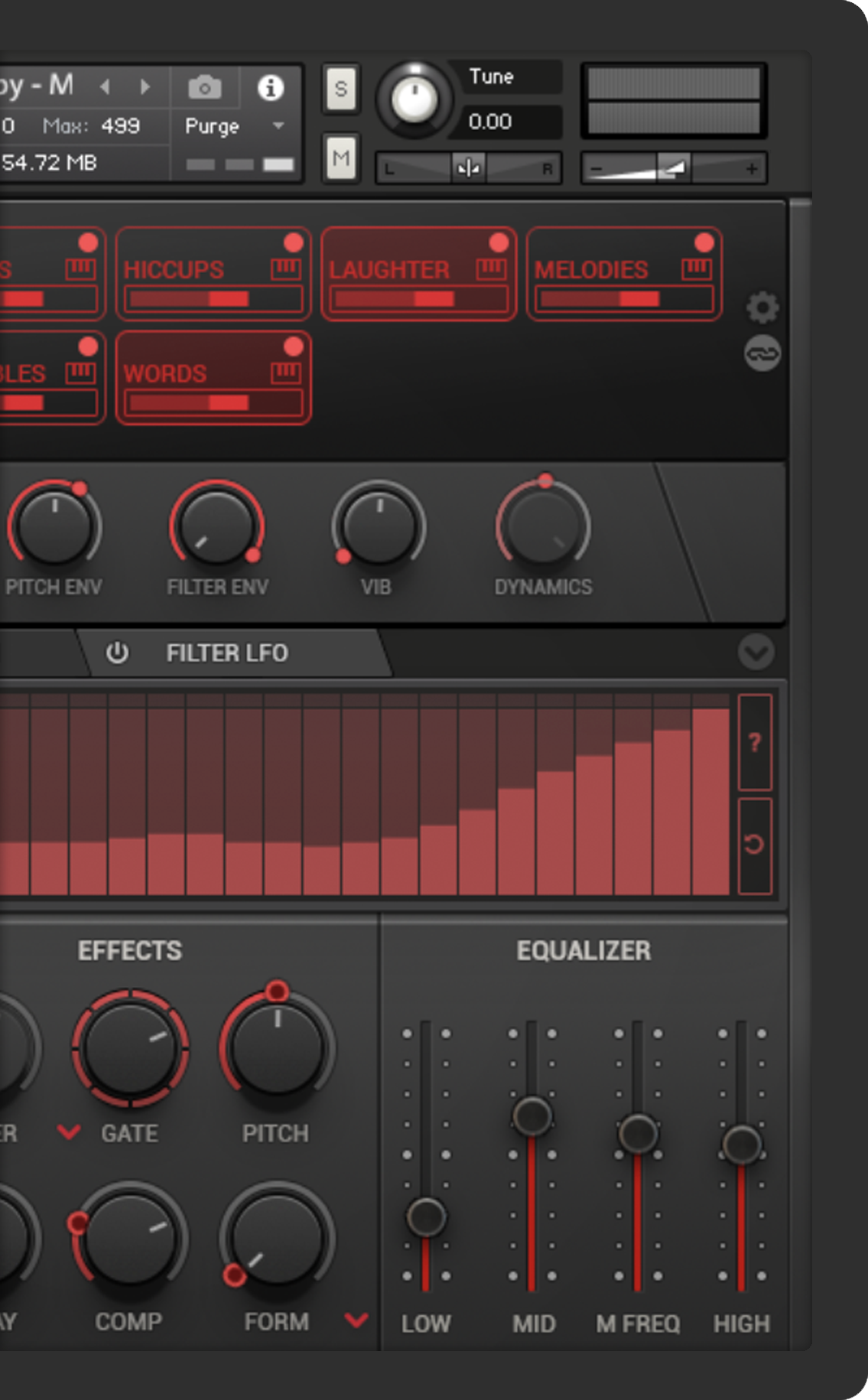This screenshot has height=1400, width=868.
Task: Click the HIGH equalizer fader handle
Action: pyautogui.click(x=741, y=1145)
